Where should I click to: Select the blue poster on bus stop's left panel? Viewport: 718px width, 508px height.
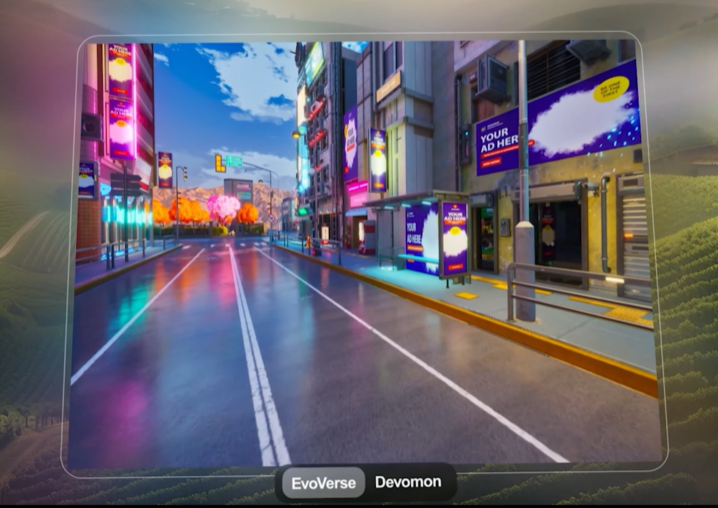pyautogui.click(x=422, y=238)
